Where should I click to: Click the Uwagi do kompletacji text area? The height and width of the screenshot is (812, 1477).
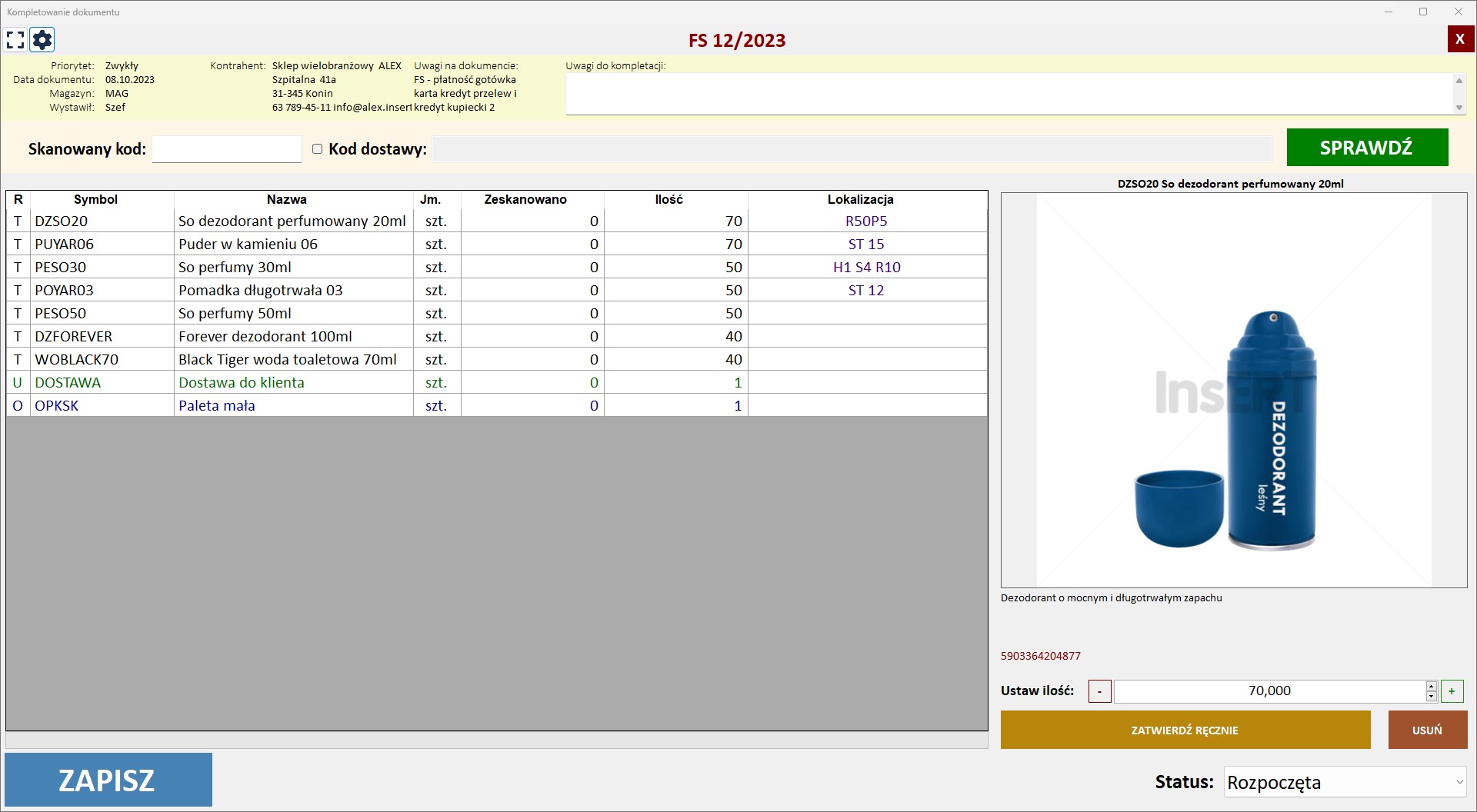click(x=1008, y=94)
